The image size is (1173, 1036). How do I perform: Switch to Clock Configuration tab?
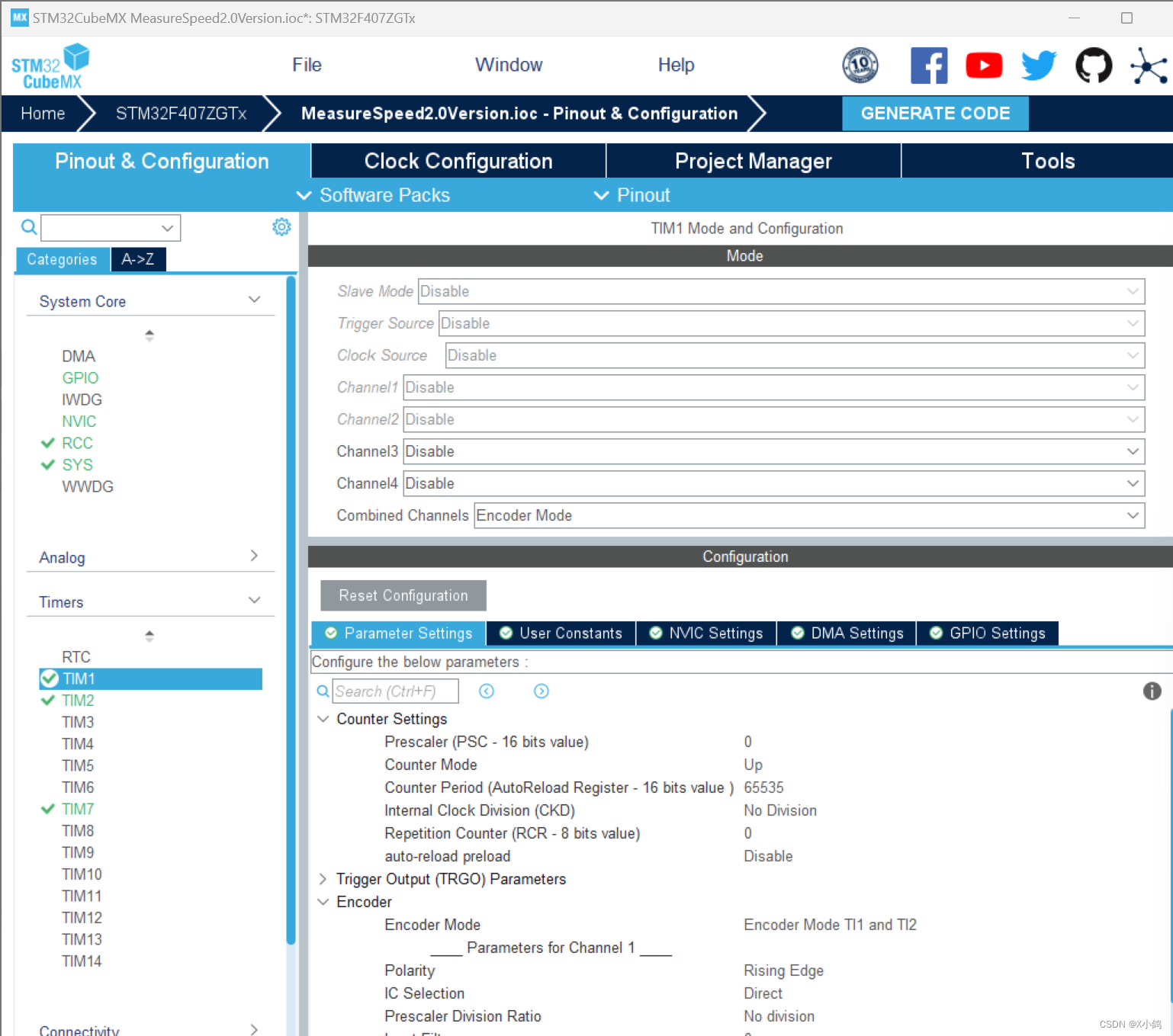(x=458, y=161)
